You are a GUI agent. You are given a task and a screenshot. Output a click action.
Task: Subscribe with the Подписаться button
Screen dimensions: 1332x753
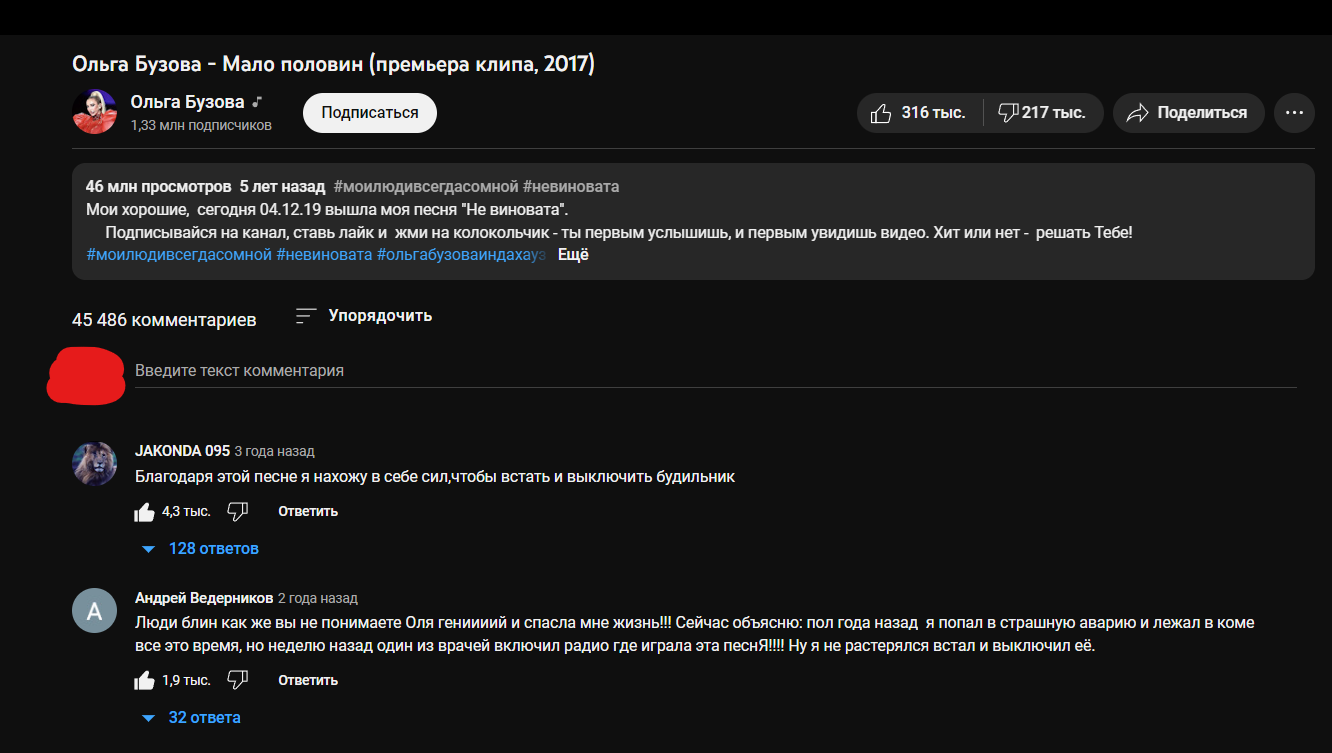(x=370, y=113)
